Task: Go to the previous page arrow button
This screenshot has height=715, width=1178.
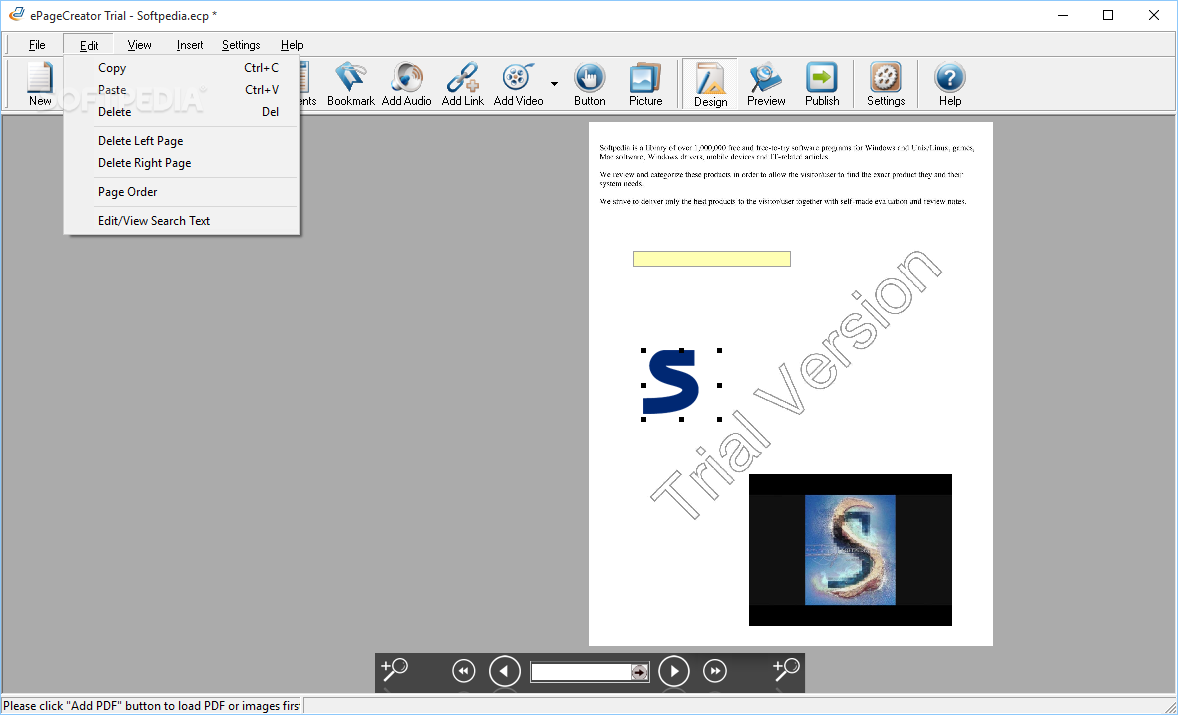Action: pos(505,671)
